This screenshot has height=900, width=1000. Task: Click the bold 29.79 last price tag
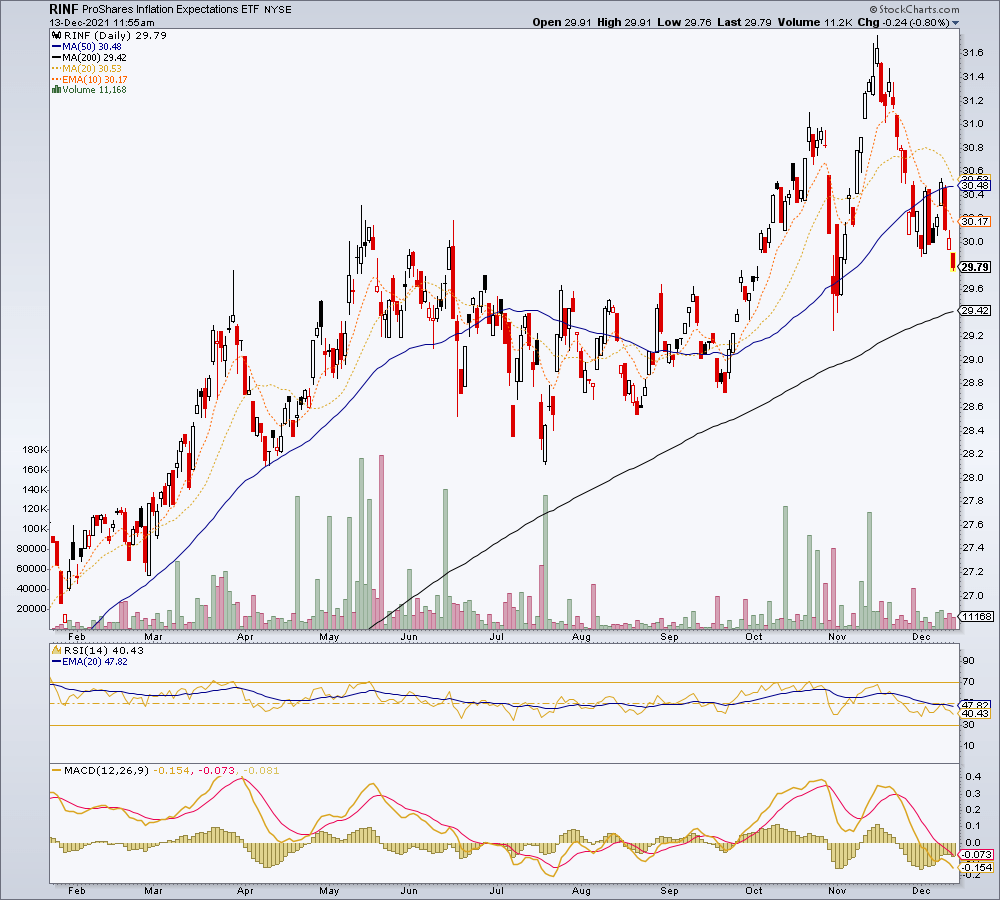(976, 267)
